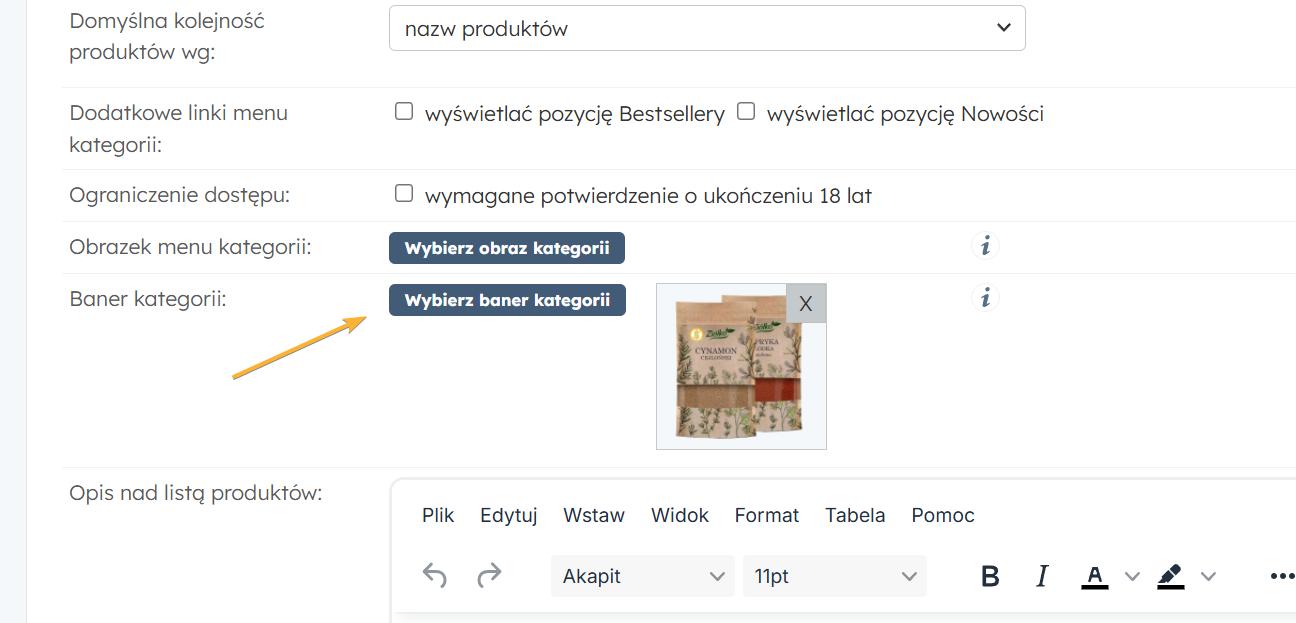Enable wyświetlać pozycję Nowości checkbox
1296x623 pixels.
tap(746, 112)
